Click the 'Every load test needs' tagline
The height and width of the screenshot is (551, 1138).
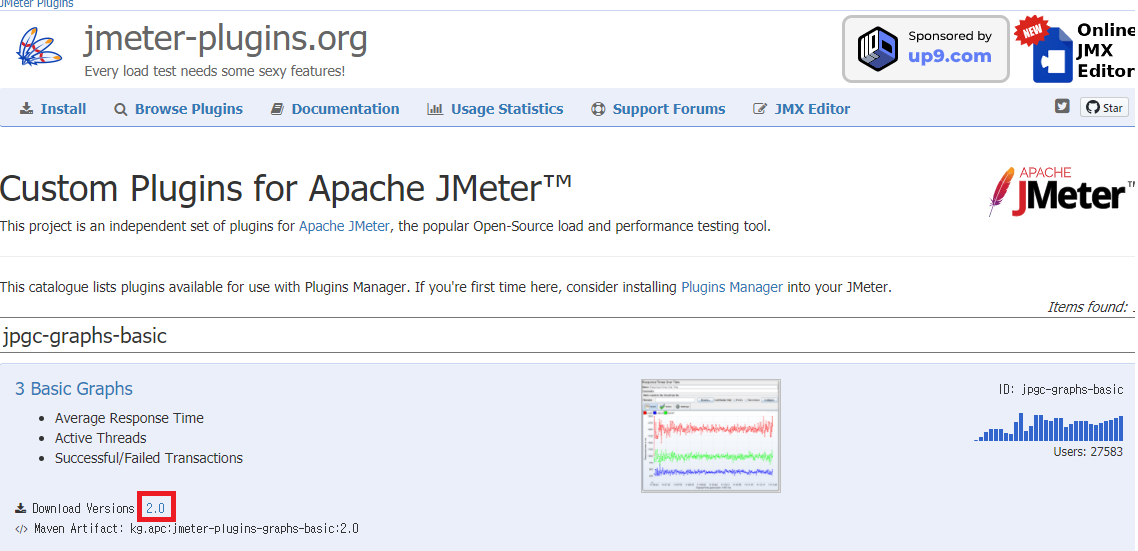pyautogui.click(x=215, y=71)
